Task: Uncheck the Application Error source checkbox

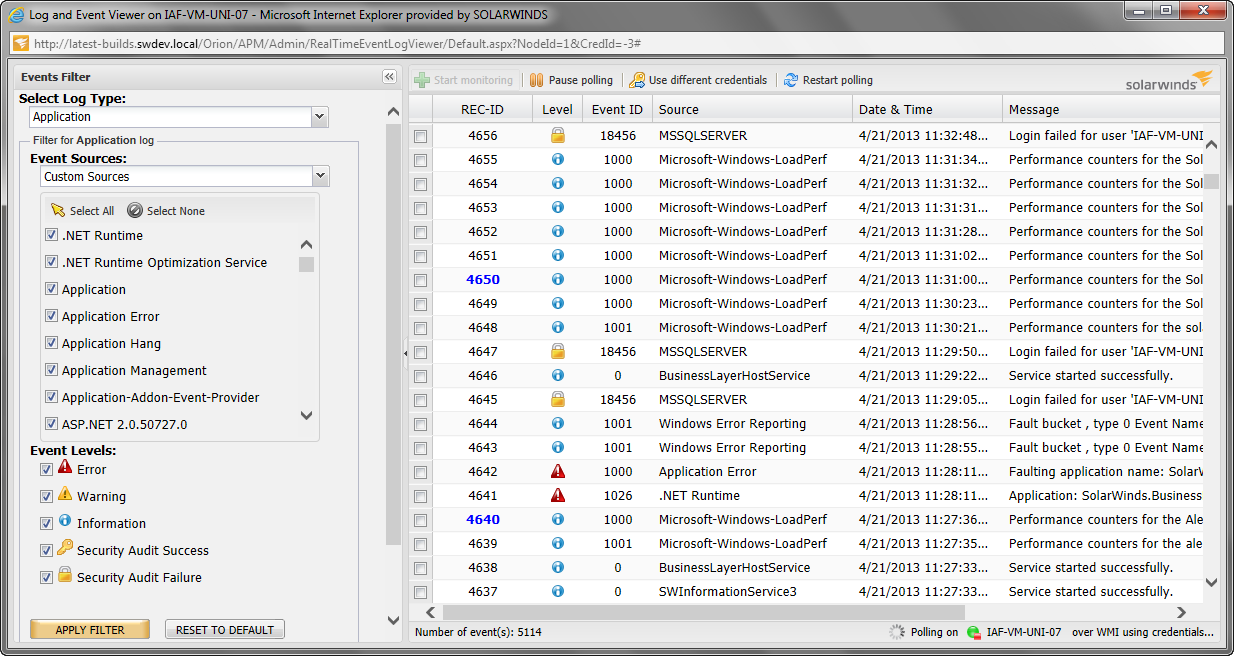Action: [52, 316]
